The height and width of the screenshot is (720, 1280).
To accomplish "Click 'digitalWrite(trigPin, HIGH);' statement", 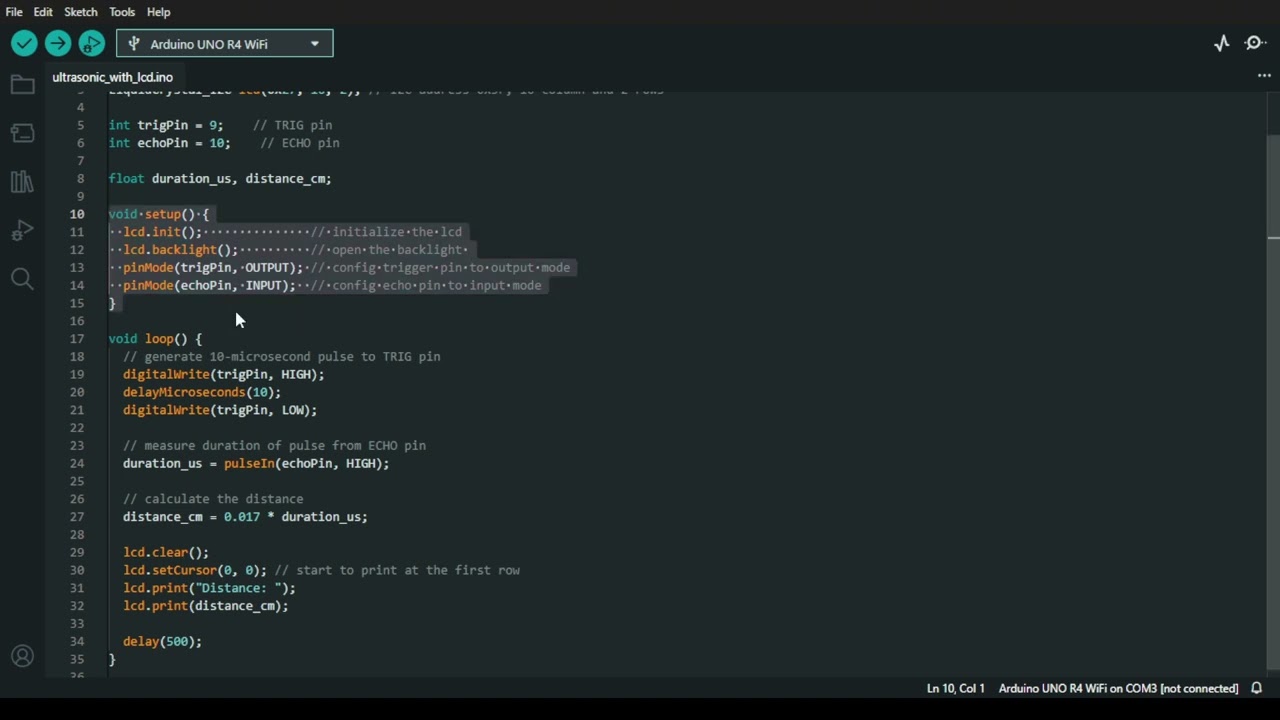I will click(224, 375).
